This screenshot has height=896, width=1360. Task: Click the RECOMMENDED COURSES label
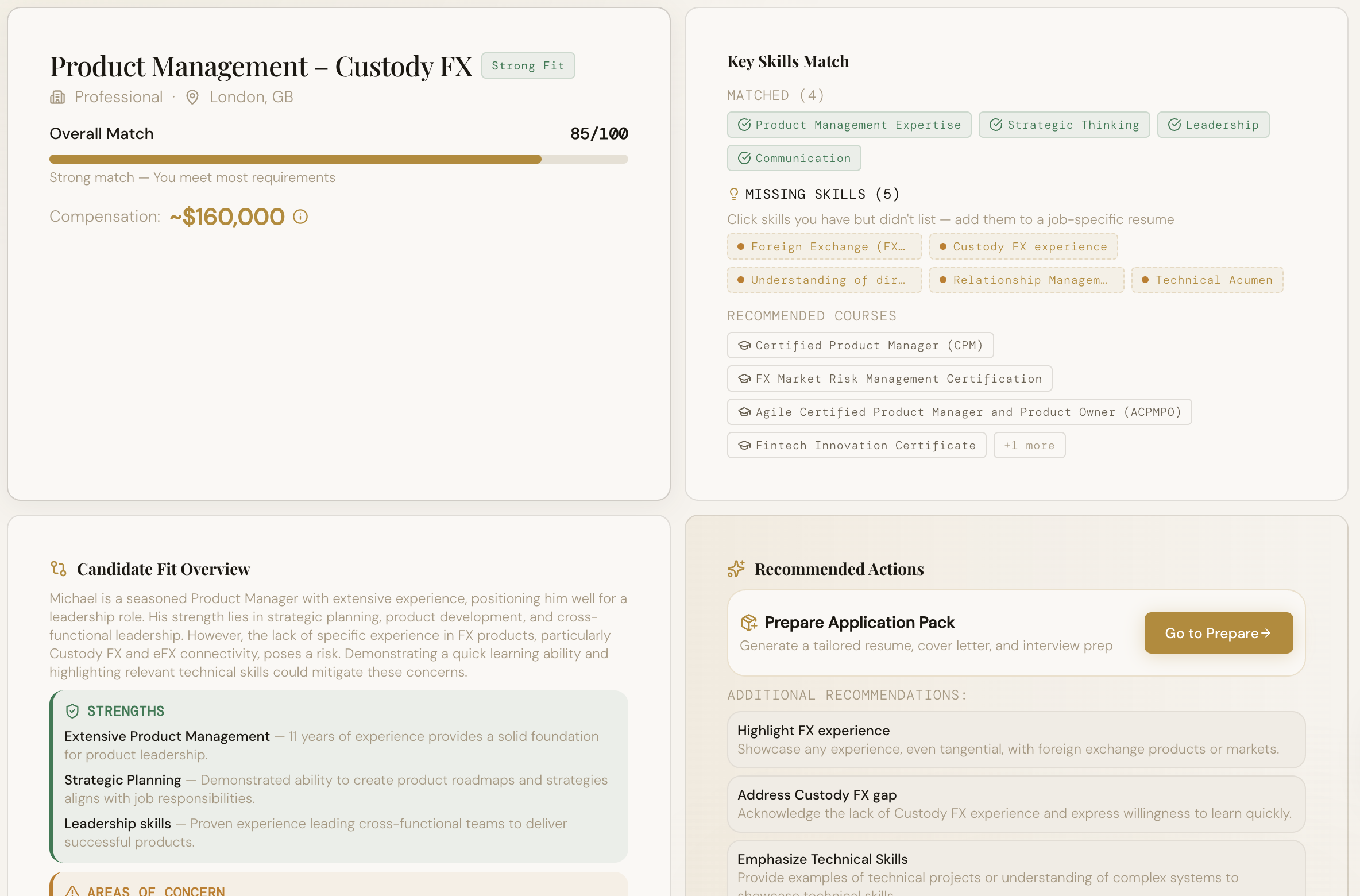tap(812, 316)
